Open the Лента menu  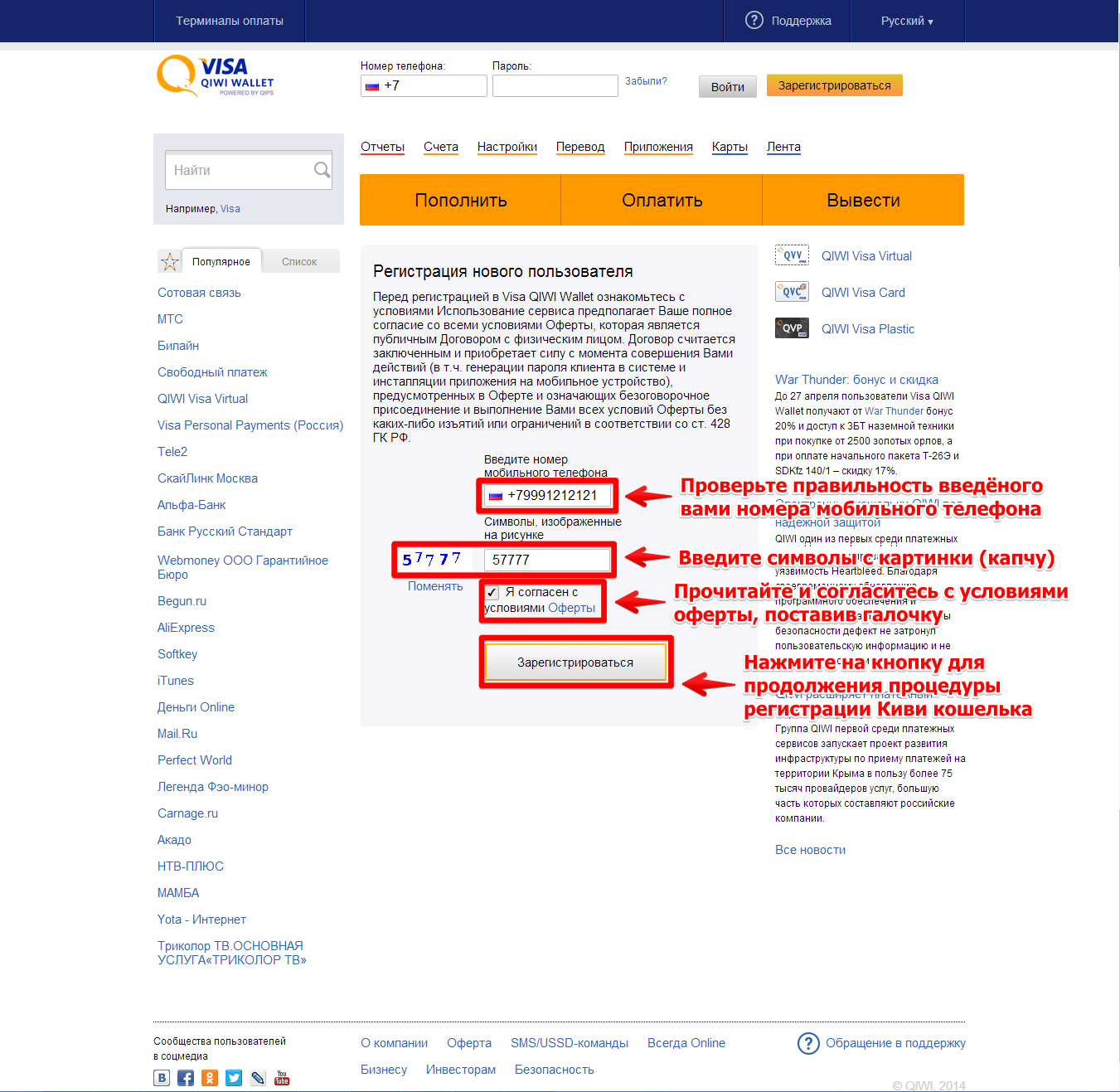[x=783, y=147]
